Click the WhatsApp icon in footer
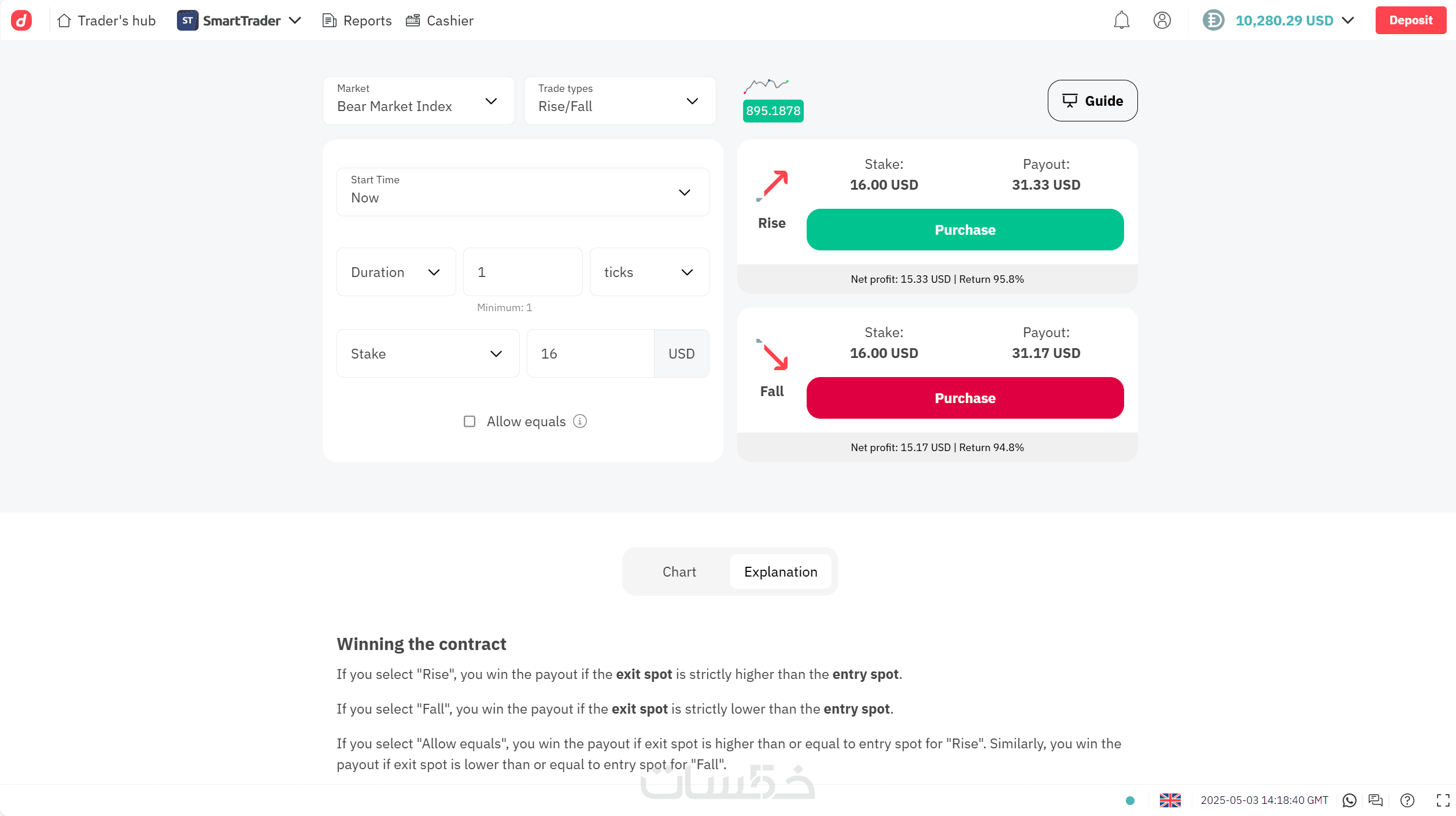 pyautogui.click(x=1349, y=800)
